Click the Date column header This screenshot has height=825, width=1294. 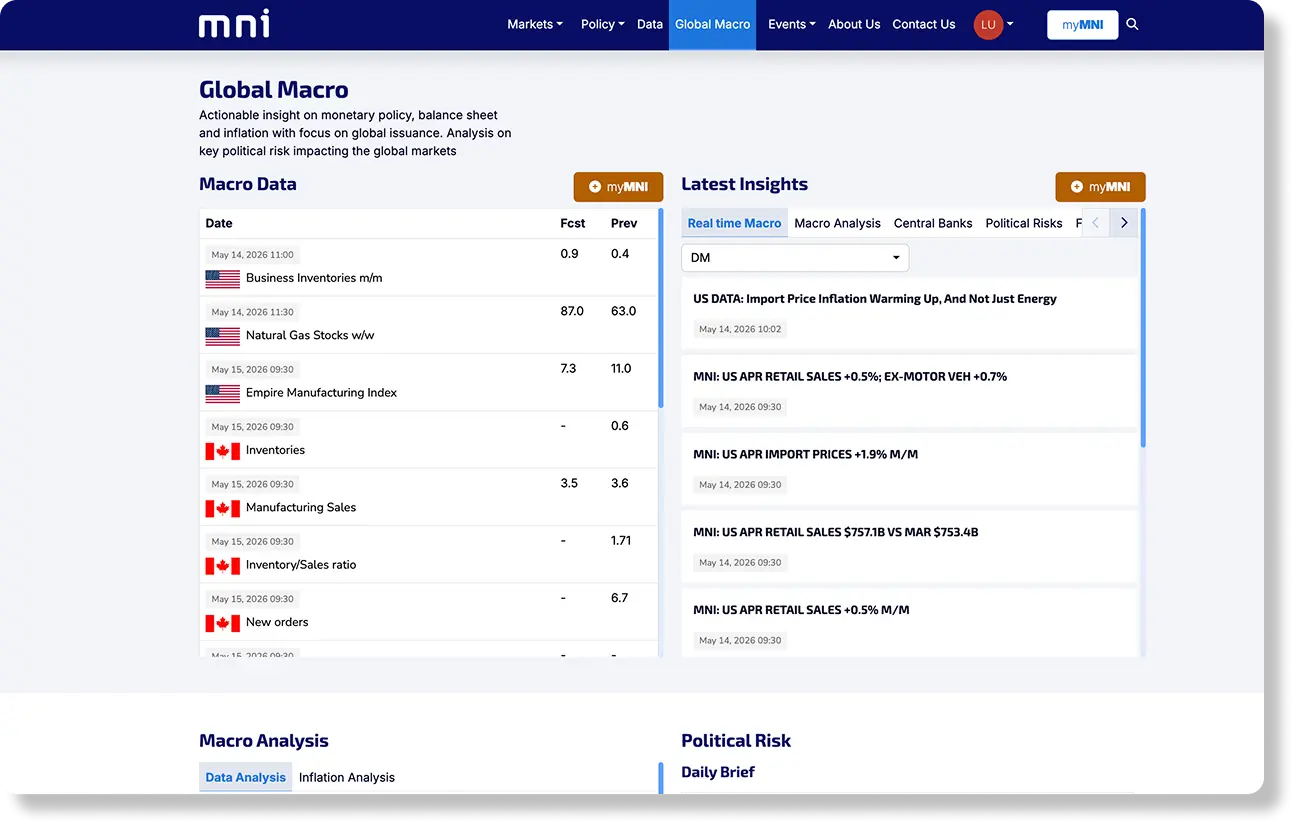tap(219, 223)
